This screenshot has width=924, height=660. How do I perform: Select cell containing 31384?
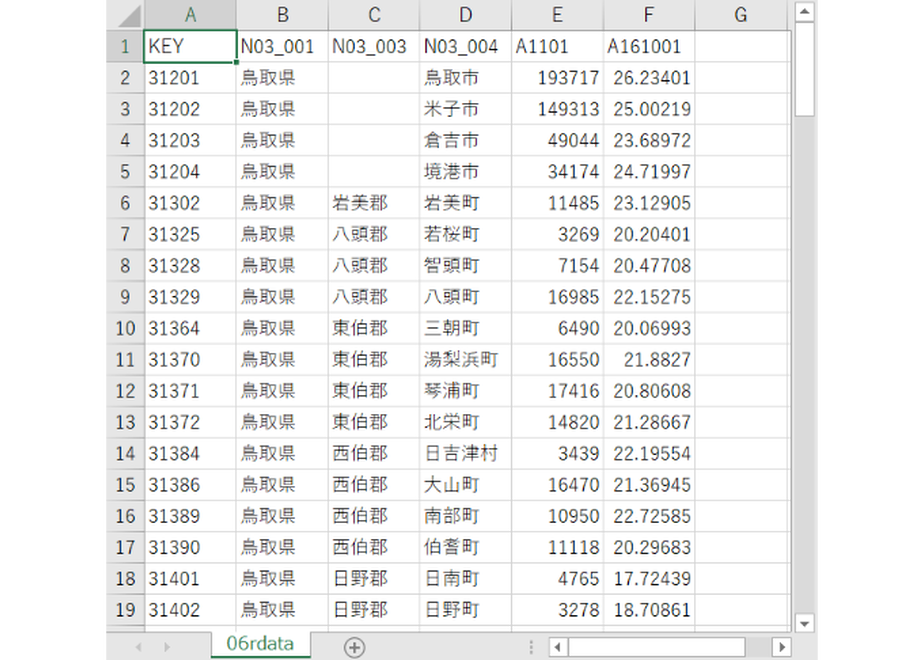[x=190, y=453]
